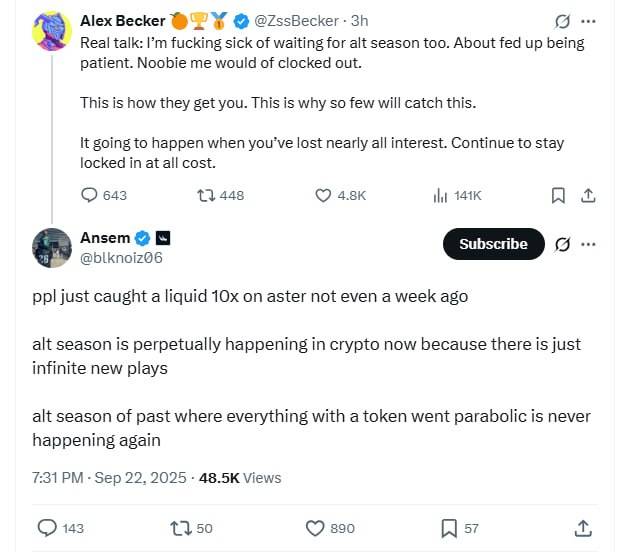Retweet Alex Becker's post

(x=204, y=196)
